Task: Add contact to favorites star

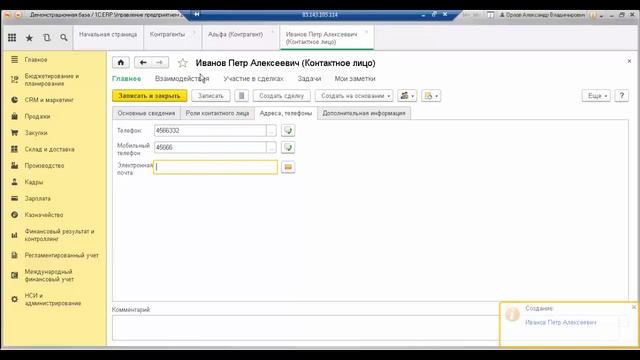Action: [182, 63]
